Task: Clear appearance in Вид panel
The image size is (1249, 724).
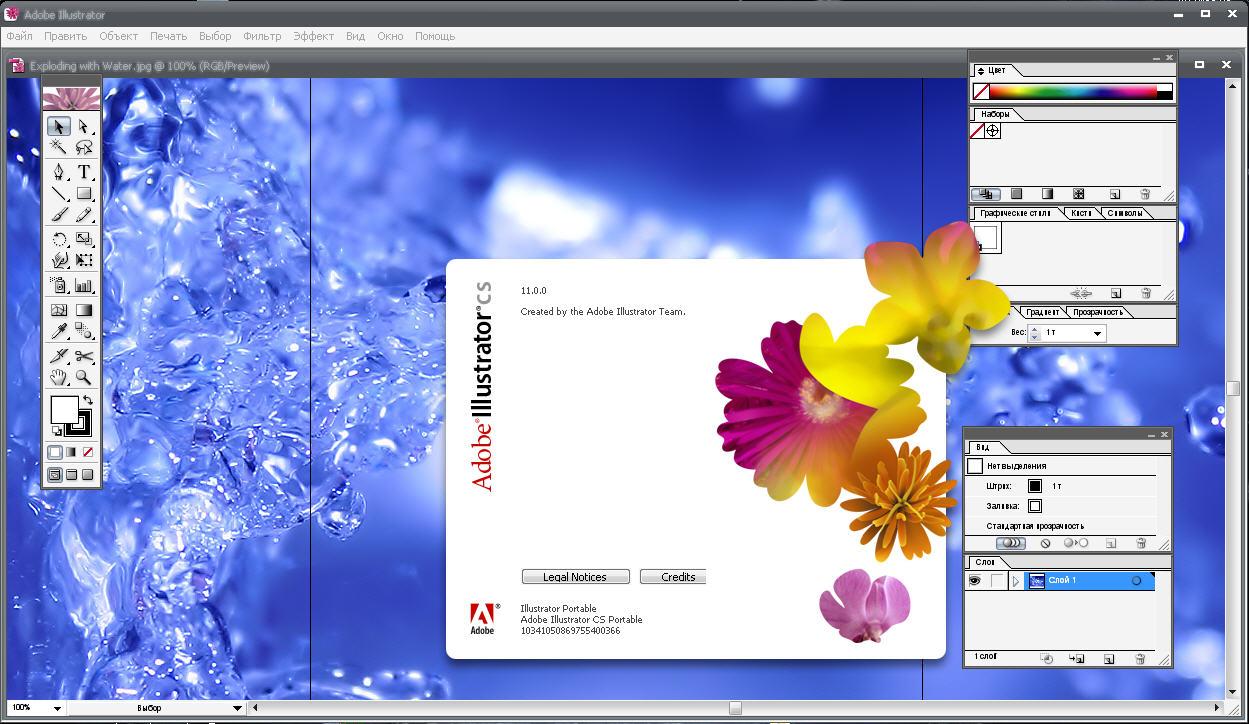Action: pyautogui.click(x=1046, y=543)
